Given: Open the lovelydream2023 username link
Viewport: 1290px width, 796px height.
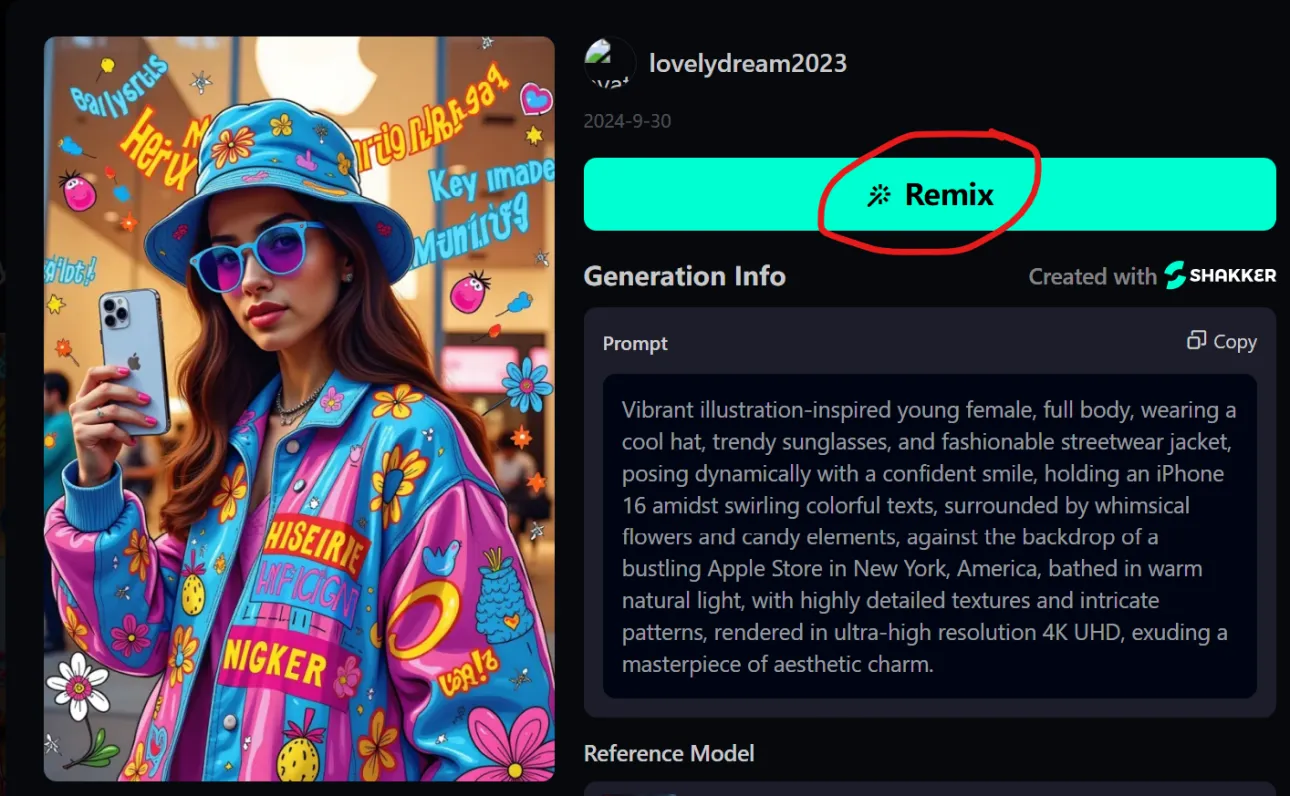Looking at the screenshot, I should [x=747, y=63].
